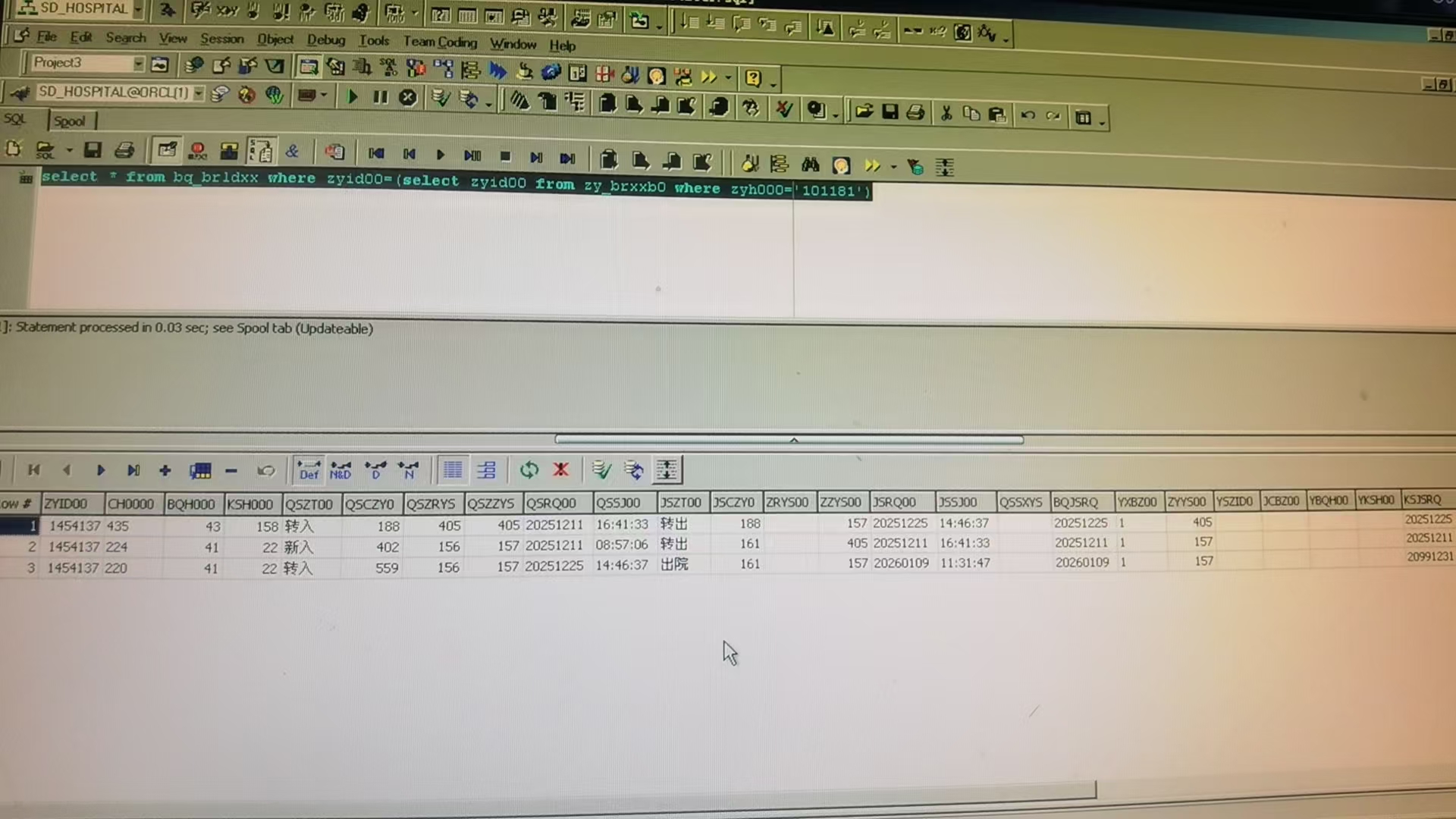Click the refresh data icon in the grid toolbar
The width and height of the screenshot is (1456, 819).
click(x=529, y=470)
